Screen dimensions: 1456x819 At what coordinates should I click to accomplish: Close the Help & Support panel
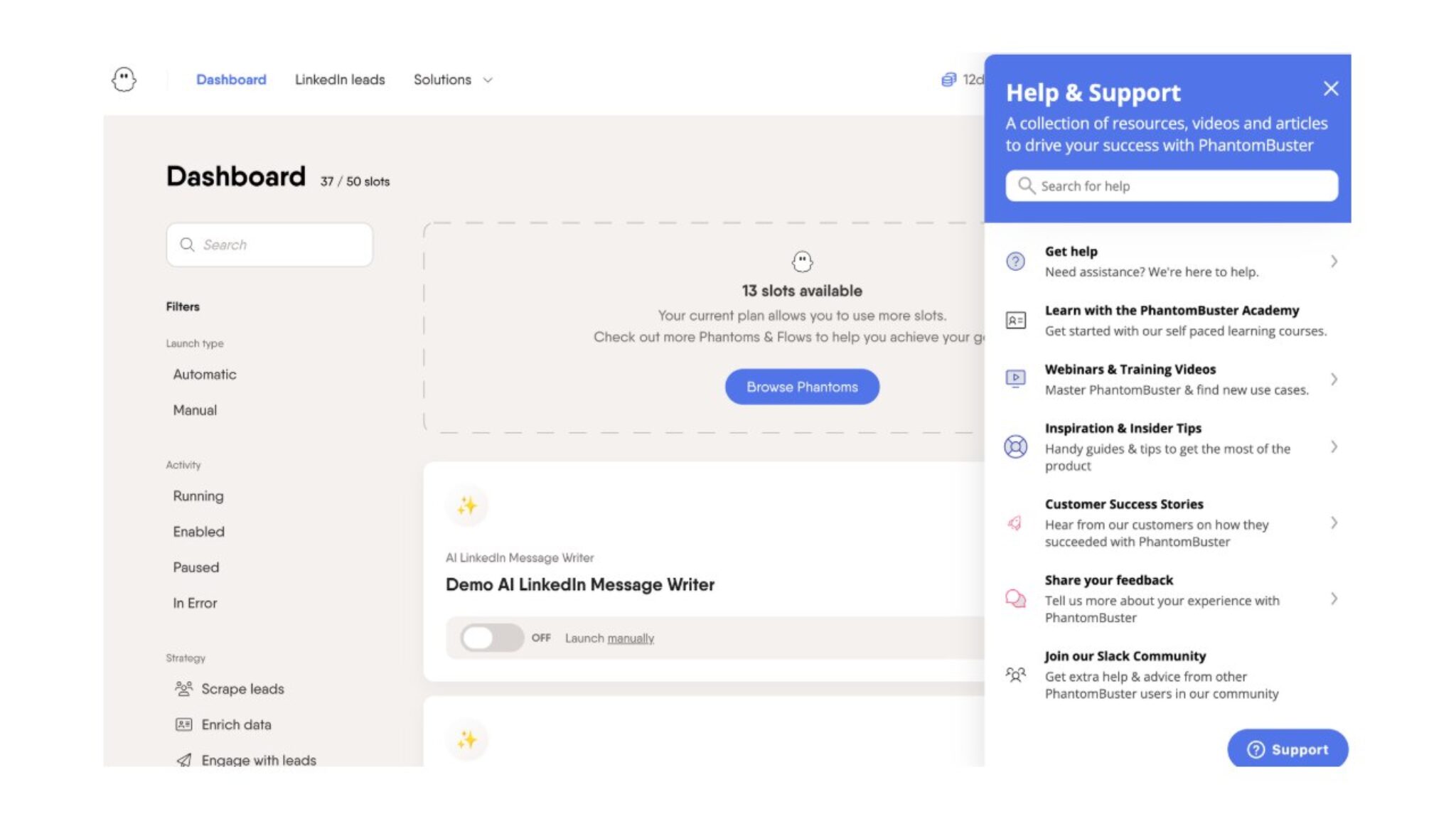click(x=1331, y=88)
